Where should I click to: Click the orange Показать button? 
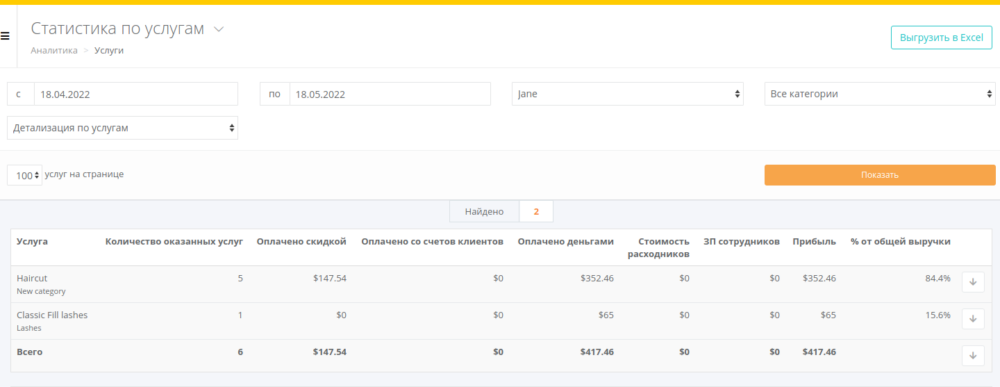pyautogui.click(x=879, y=175)
